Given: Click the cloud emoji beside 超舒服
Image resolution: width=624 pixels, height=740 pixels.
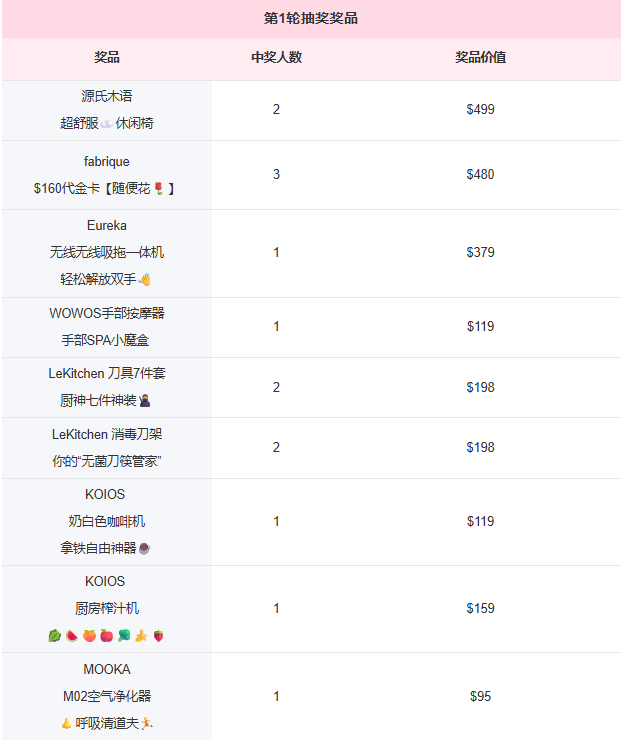Looking at the screenshot, I should (107, 124).
